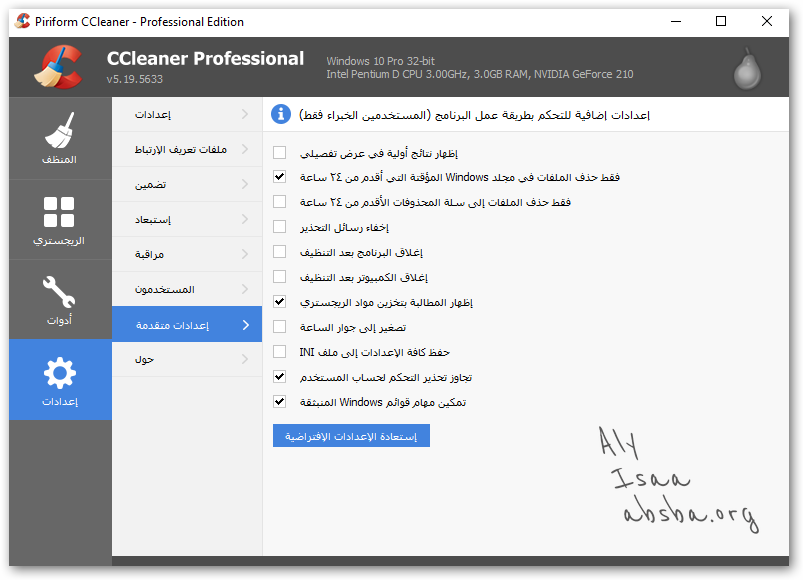The width and height of the screenshot is (803, 580).
Task: Open the Tools wrench icon
Action: click(x=60, y=293)
